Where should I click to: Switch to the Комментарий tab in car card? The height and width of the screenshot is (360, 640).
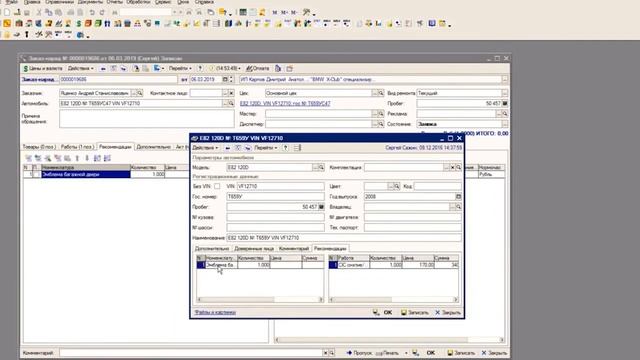point(294,249)
